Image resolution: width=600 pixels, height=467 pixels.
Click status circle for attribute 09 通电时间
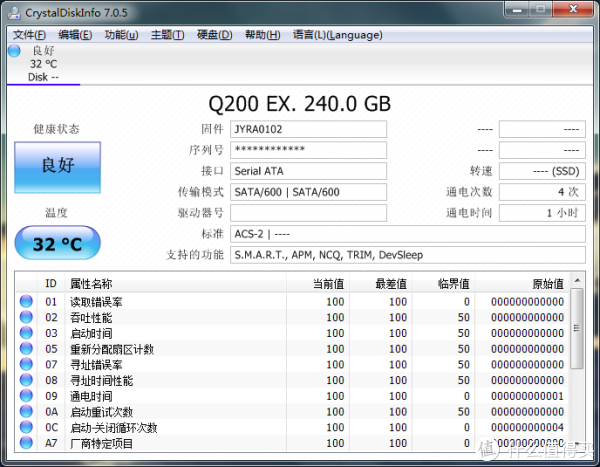click(x=26, y=396)
